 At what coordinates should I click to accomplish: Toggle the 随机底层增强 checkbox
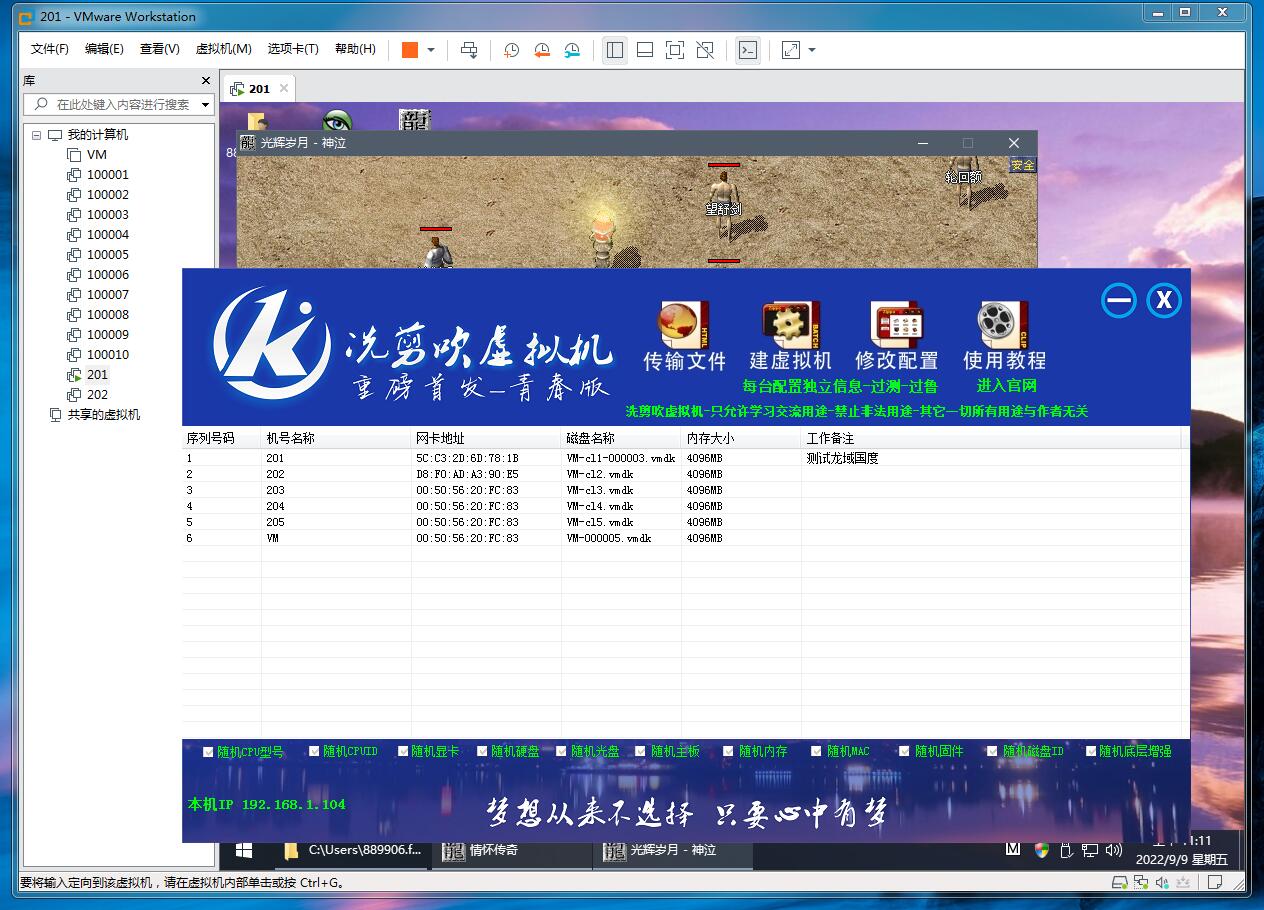point(1090,752)
